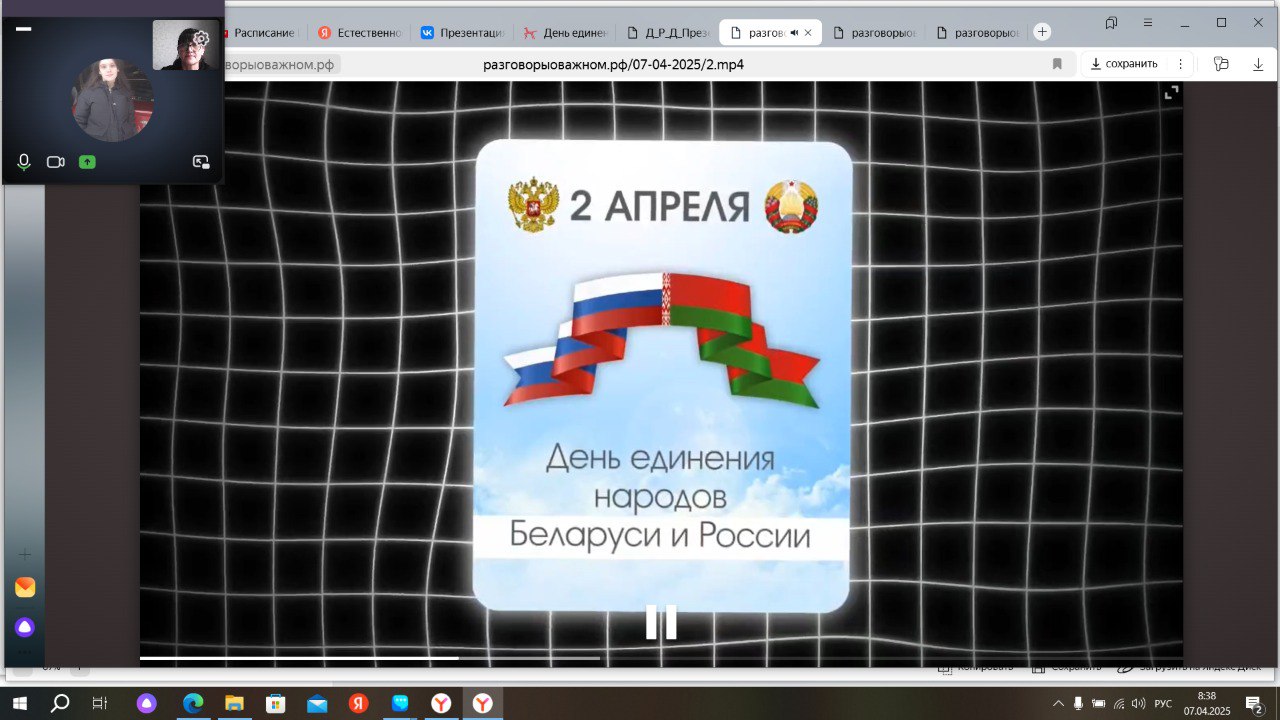This screenshot has width=1280, height=720.
Task: Open Alice assistant in the browser sidebar
Action: tap(25, 627)
